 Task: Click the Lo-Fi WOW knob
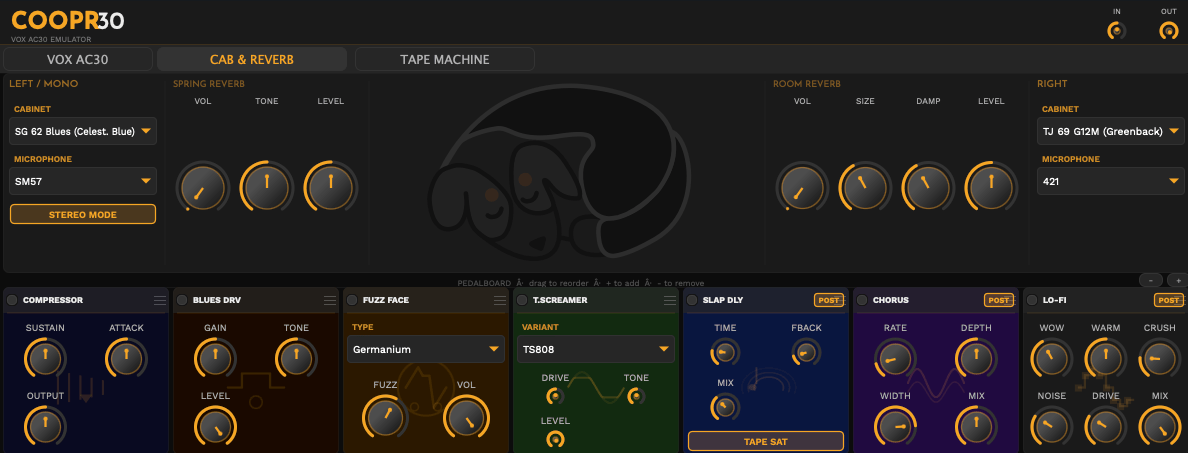click(x=1052, y=359)
